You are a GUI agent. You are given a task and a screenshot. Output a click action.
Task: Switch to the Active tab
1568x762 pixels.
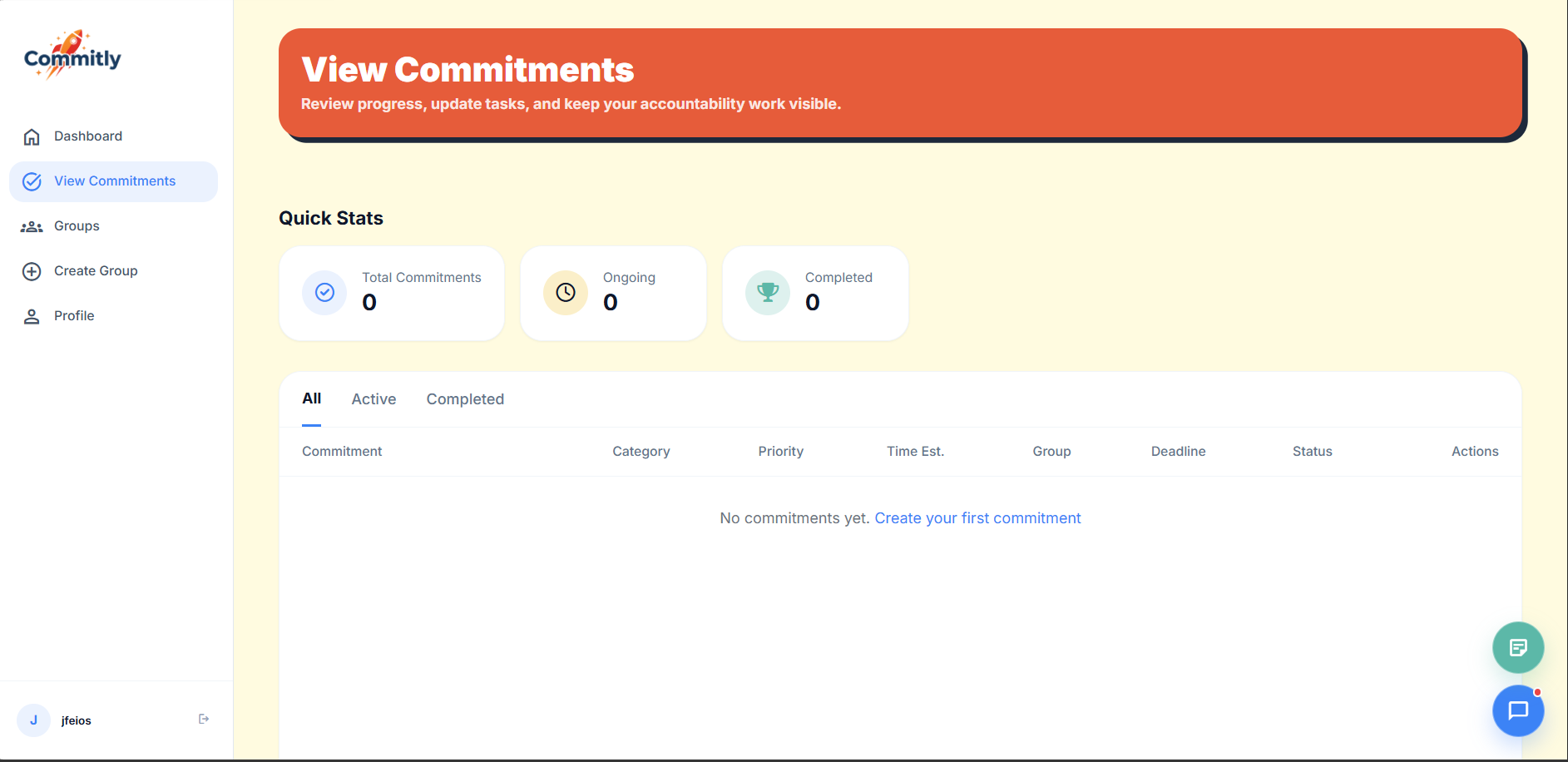[x=373, y=399]
